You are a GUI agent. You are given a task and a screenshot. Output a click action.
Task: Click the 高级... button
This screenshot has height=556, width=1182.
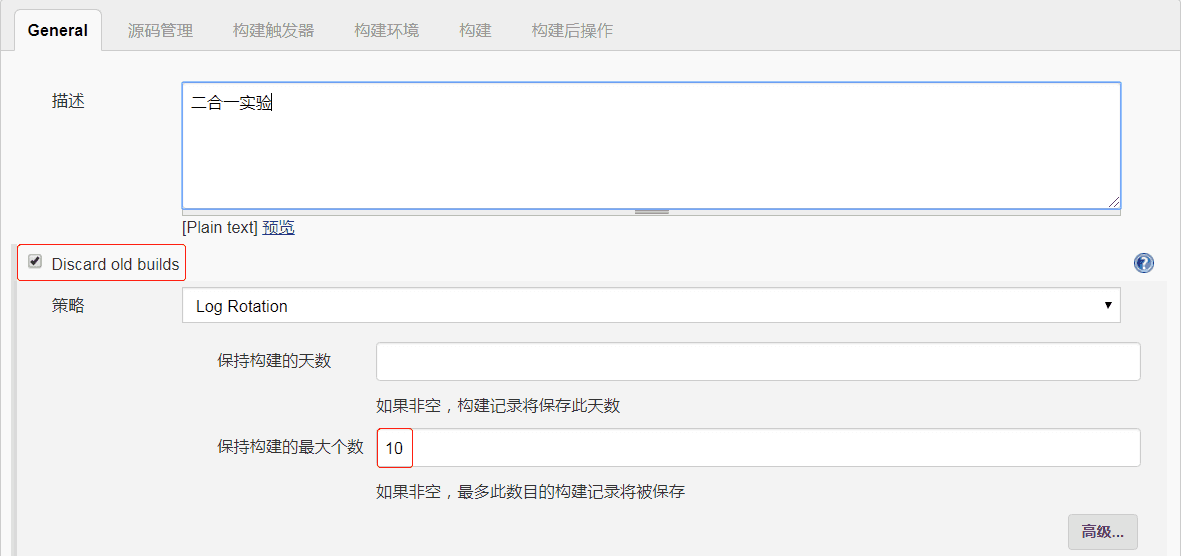point(1103,532)
